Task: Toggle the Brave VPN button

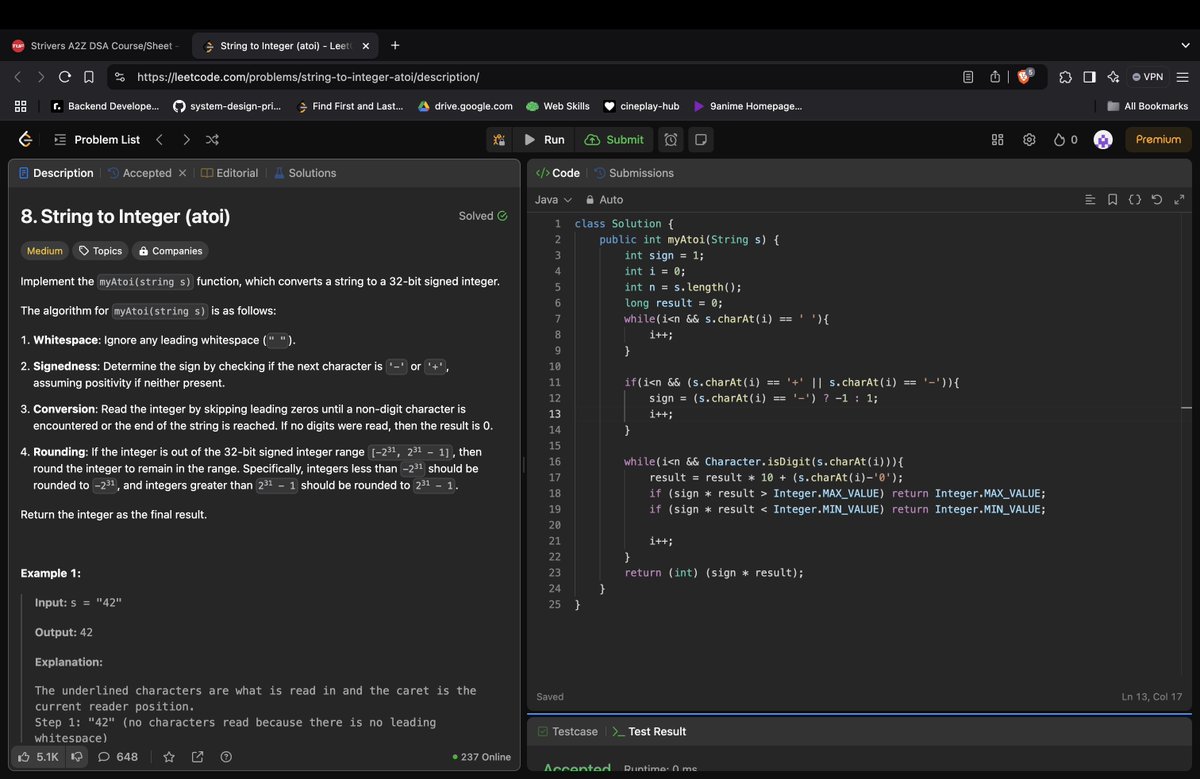Action: (x=1147, y=77)
